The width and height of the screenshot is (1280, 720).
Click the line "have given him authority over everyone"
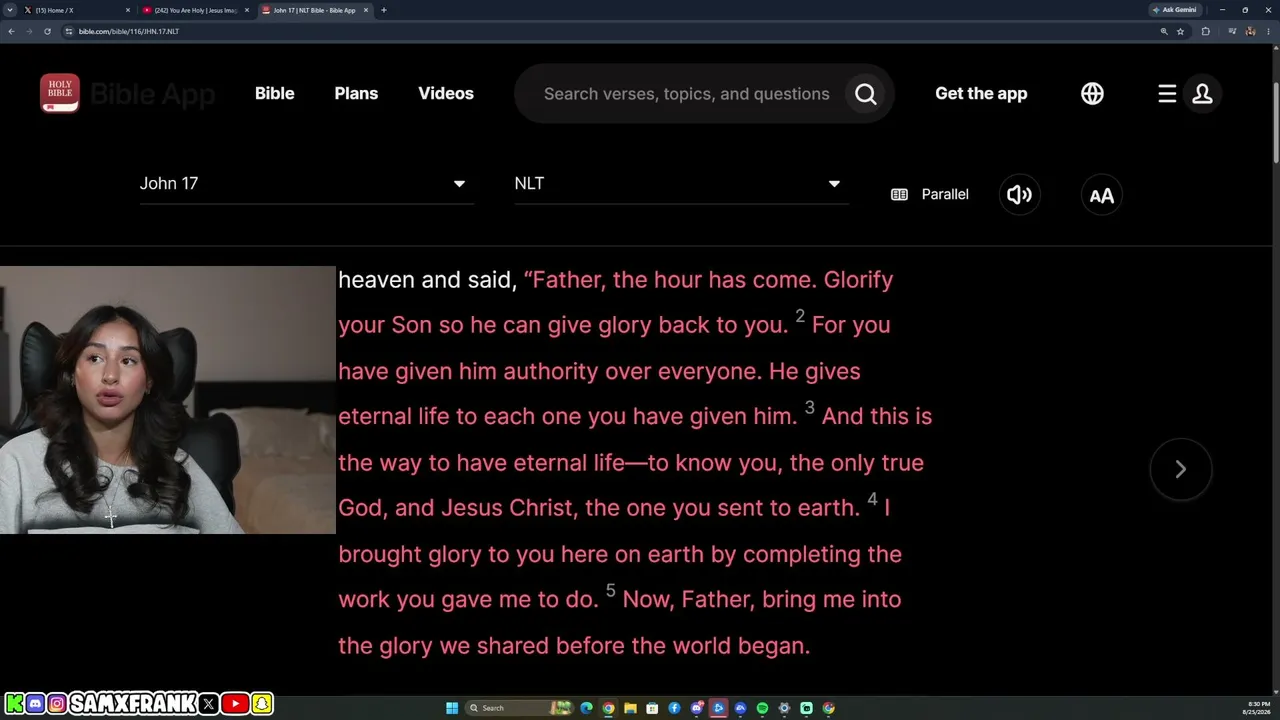pos(599,371)
